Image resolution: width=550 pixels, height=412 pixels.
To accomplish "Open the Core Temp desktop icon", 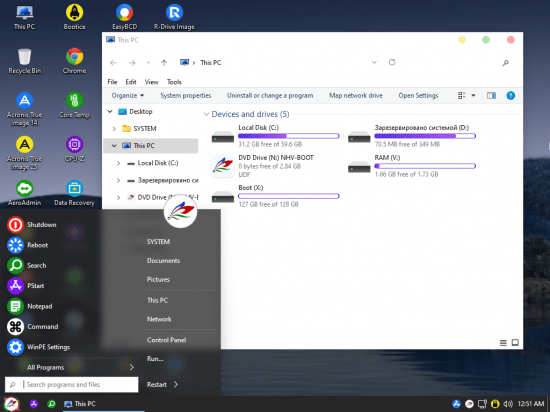I will coord(74,105).
